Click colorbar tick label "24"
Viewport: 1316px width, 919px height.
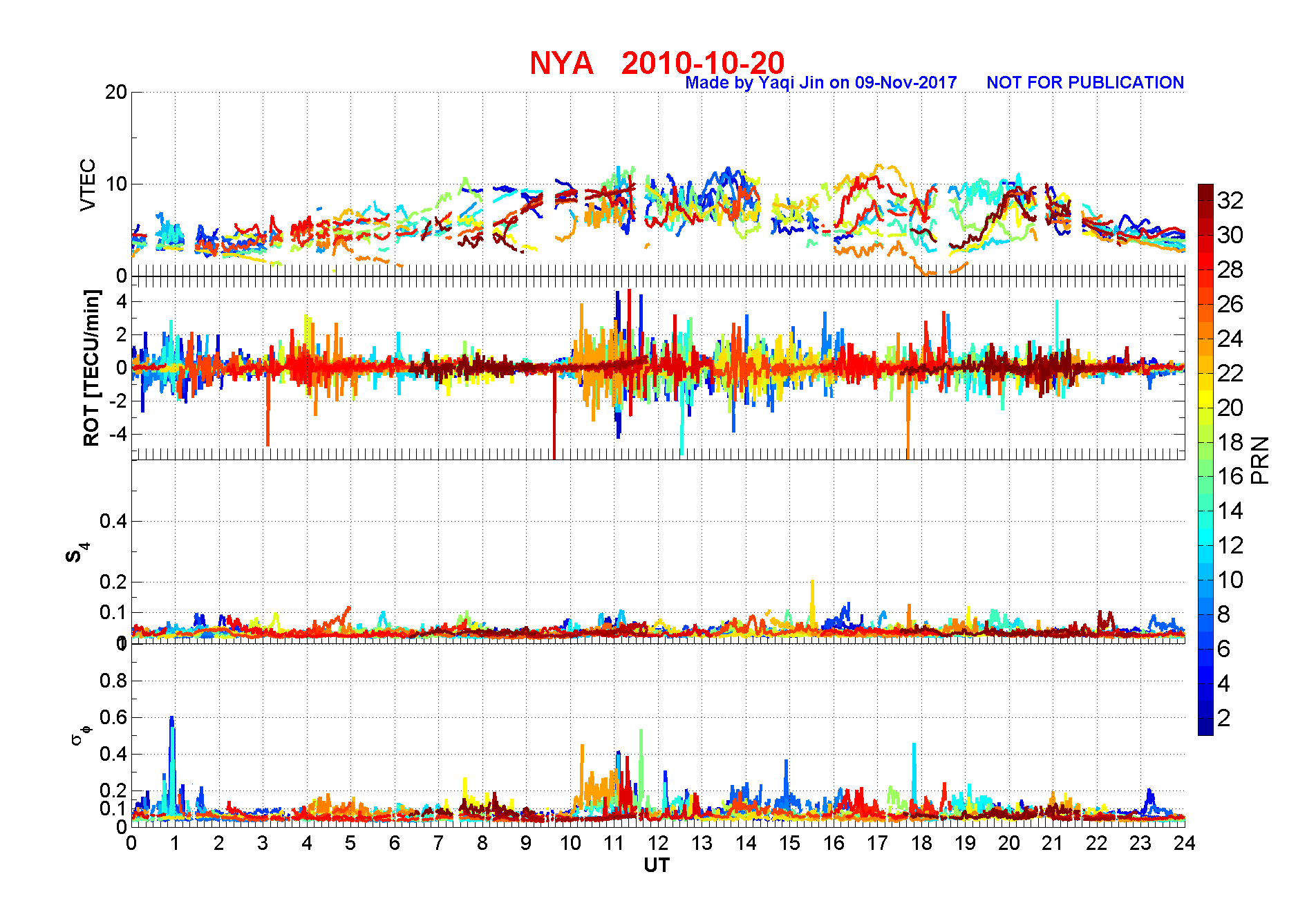[1230, 339]
